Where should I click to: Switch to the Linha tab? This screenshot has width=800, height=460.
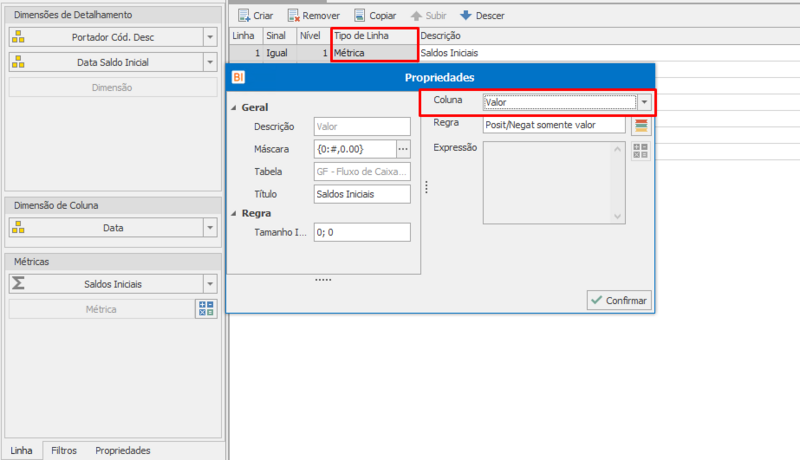[21, 450]
